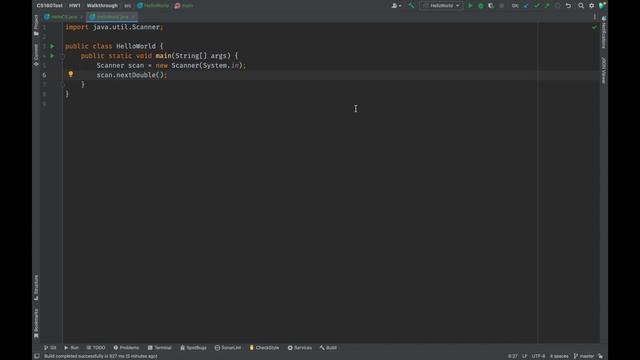This screenshot has height=360, width=640.
Task: Open the Structure tool window stripe
Action: [36, 287]
